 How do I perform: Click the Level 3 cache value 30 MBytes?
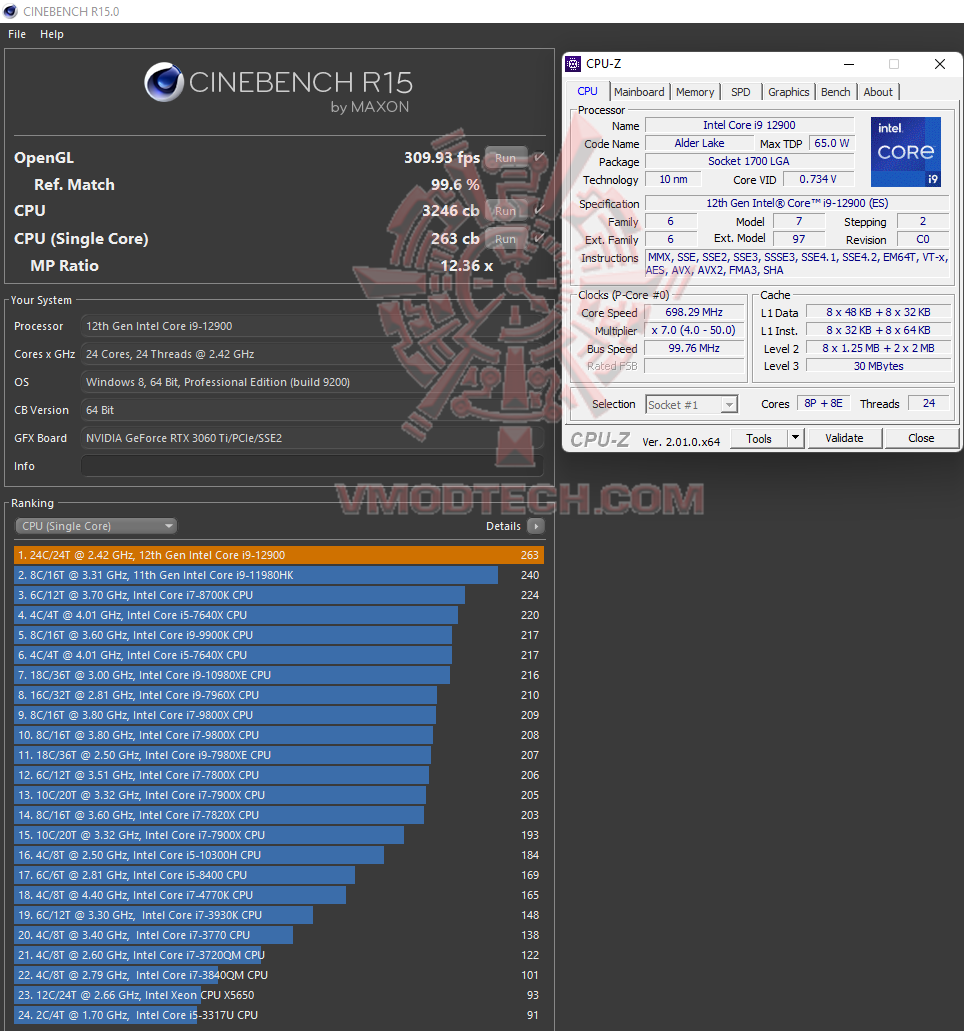[x=879, y=366]
